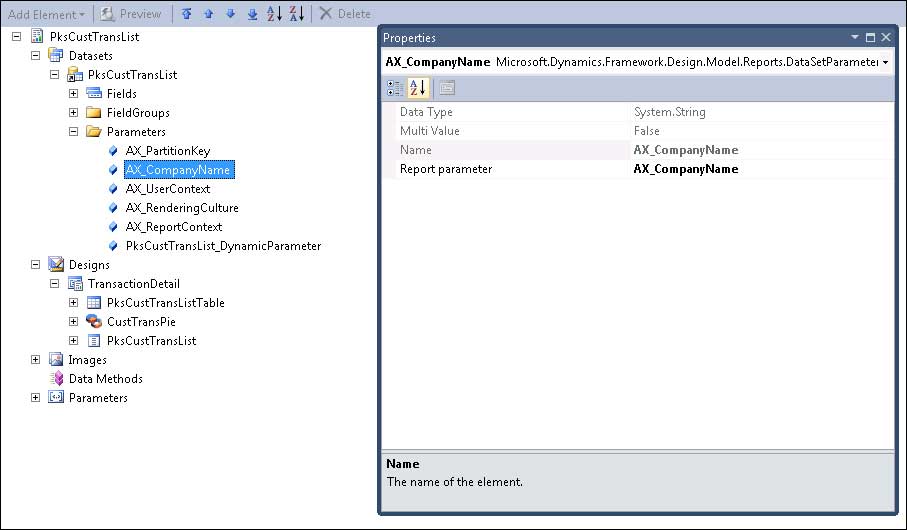This screenshot has height=530, width=907.
Task: Select the Data Methods tree item
Action: pos(106,379)
